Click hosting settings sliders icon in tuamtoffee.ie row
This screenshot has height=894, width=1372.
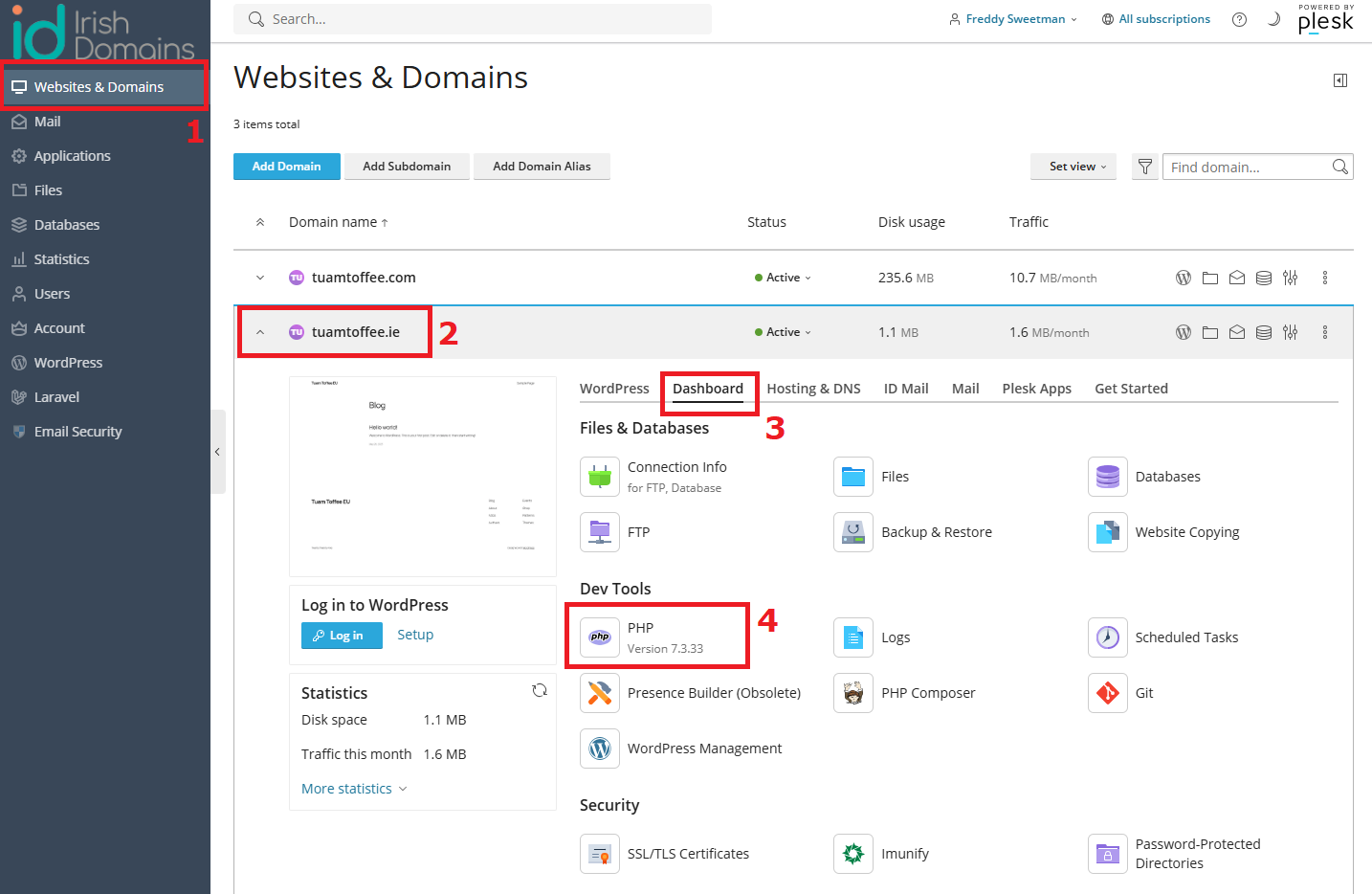coord(1291,332)
